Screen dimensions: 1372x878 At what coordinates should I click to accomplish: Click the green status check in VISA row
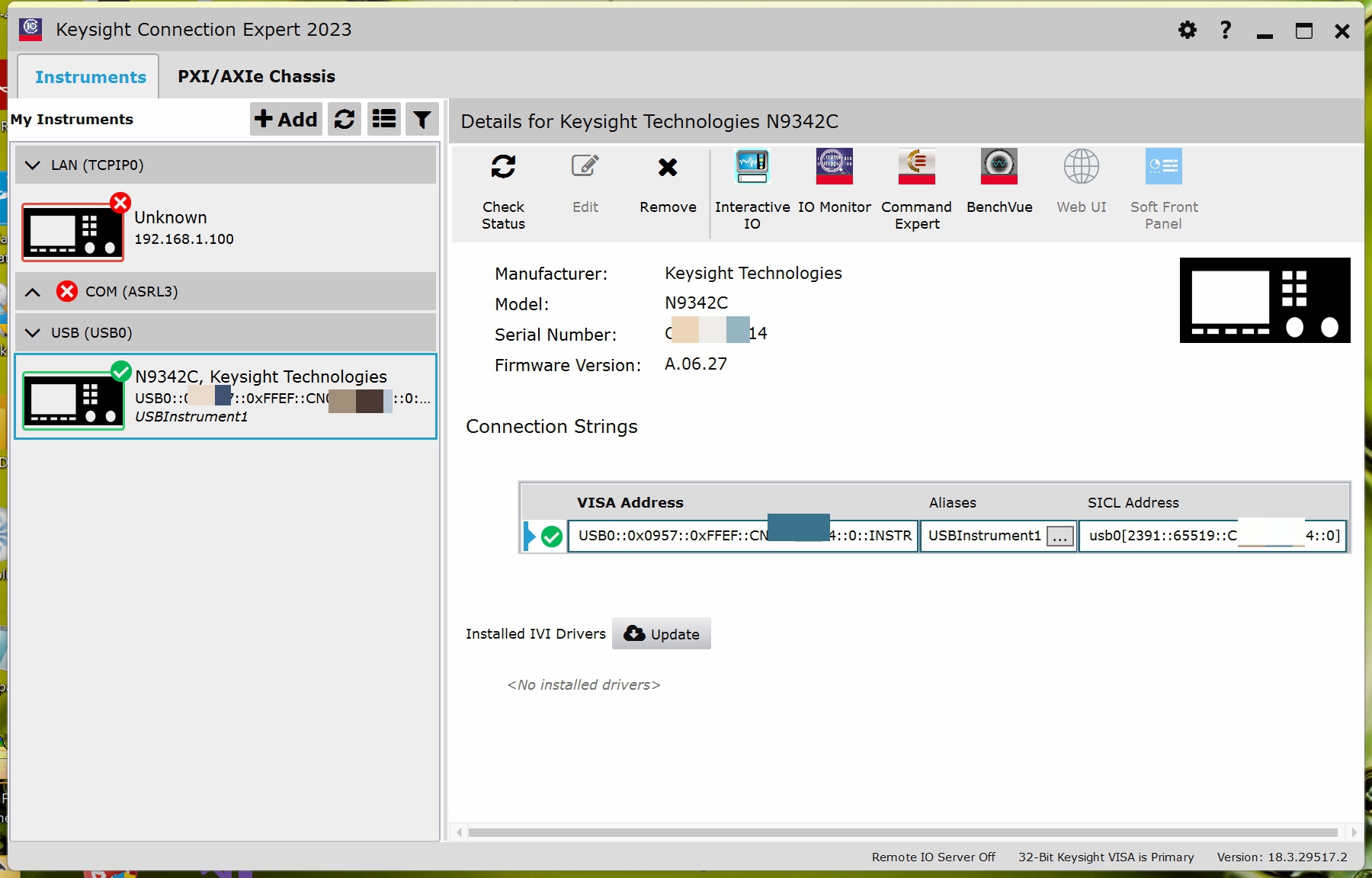pos(552,537)
